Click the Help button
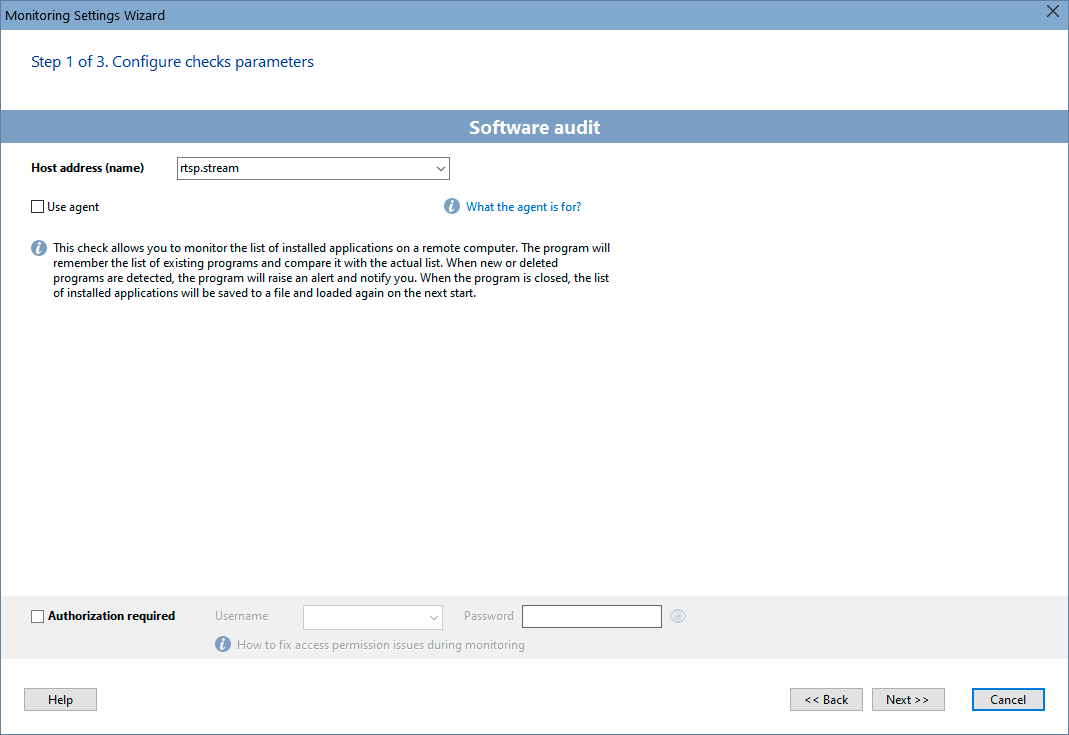 60,699
